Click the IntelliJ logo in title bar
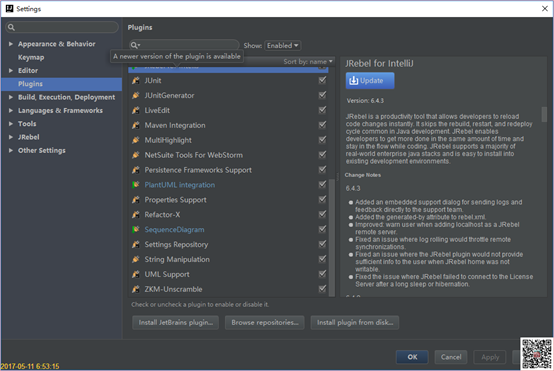 [9, 8]
